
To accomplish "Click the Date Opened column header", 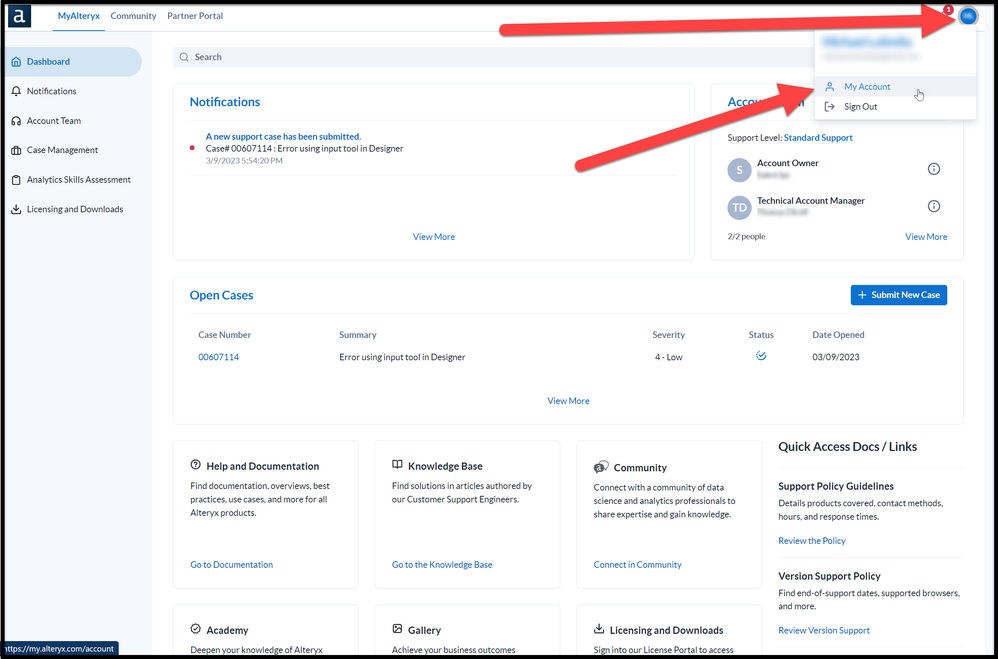I will click(838, 335).
